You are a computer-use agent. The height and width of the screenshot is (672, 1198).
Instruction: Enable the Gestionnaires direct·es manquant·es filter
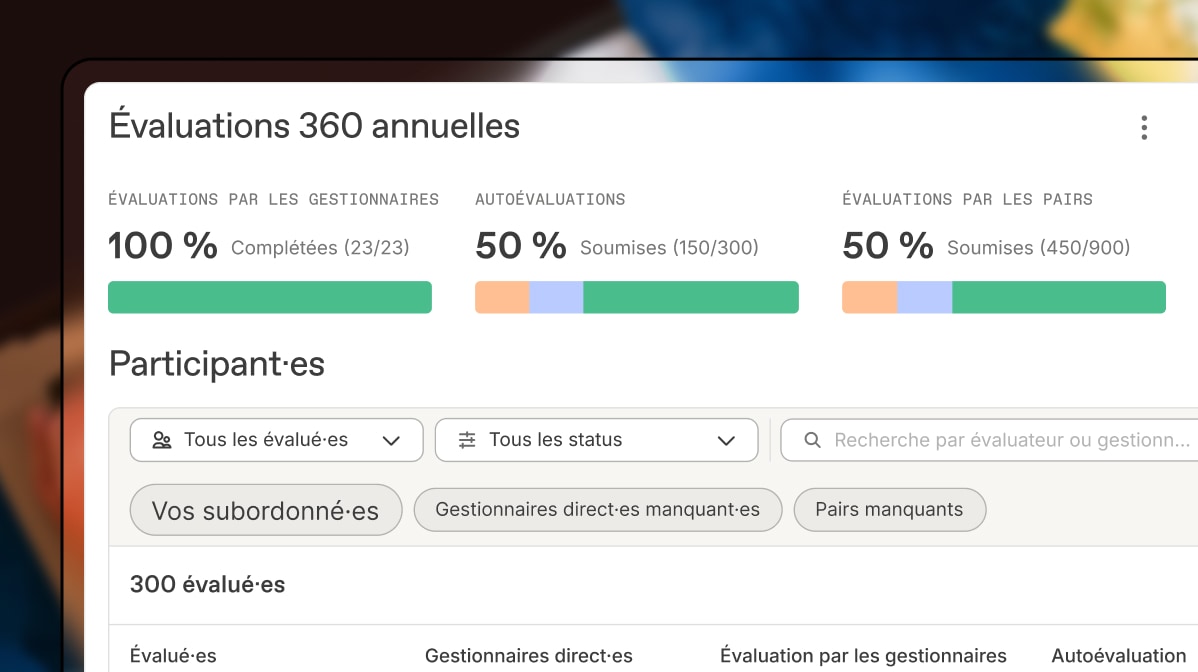[597, 509]
